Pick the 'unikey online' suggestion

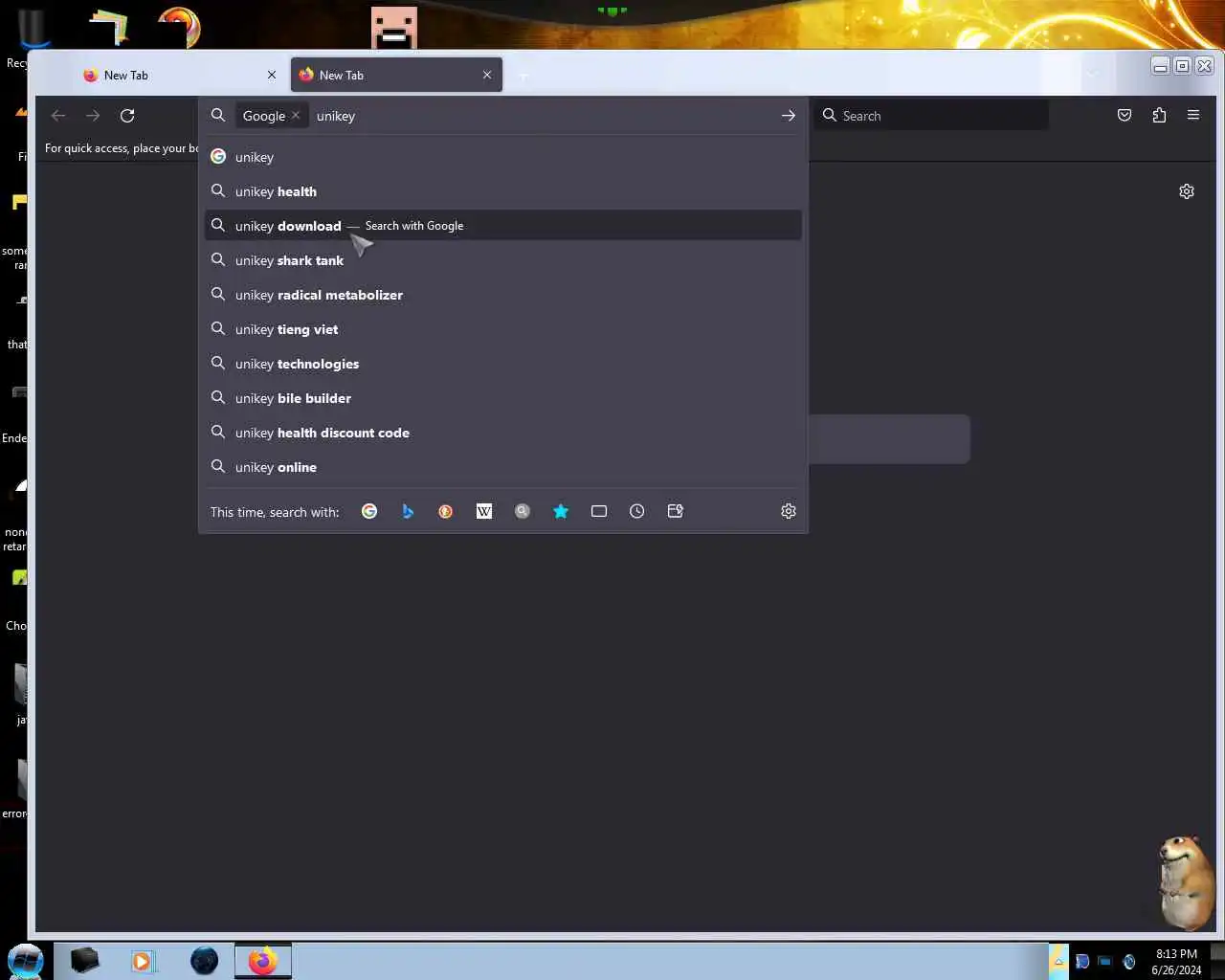(x=503, y=467)
